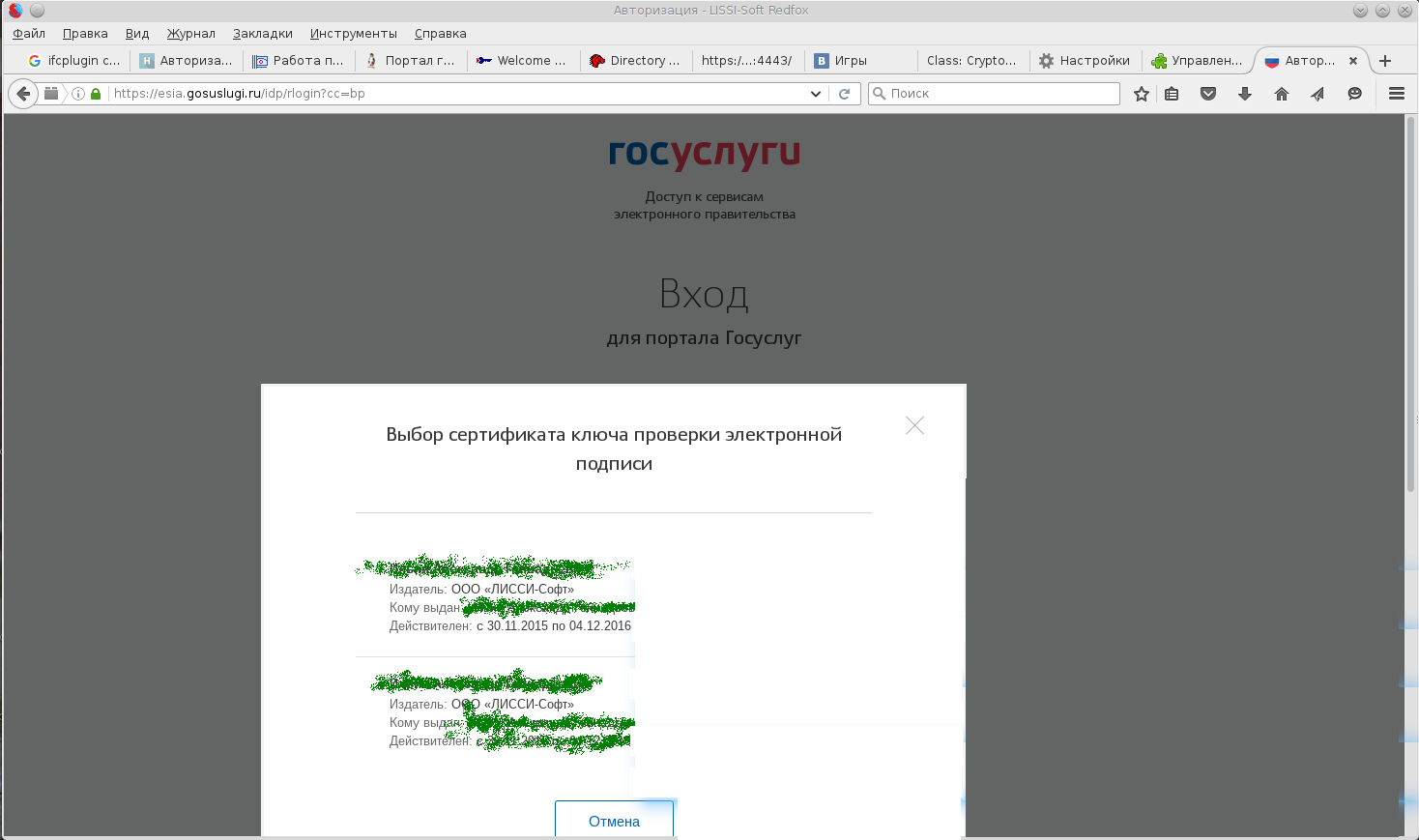Image resolution: width=1419 pixels, height=840 pixels.
Task: Open the downloads arrow icon
Action: (x=1245, y=94)
